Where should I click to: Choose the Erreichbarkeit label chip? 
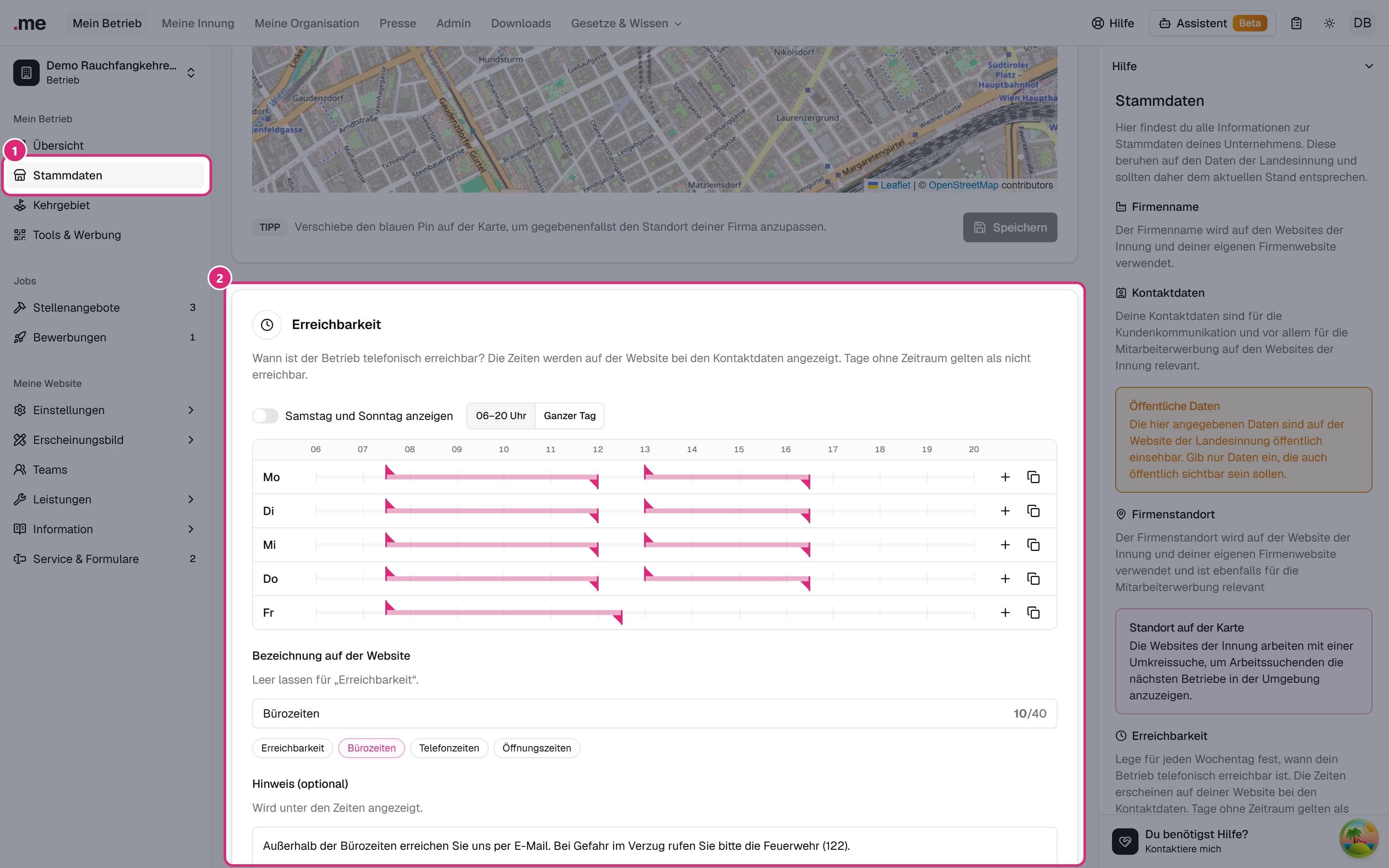(x=293, y=748)
